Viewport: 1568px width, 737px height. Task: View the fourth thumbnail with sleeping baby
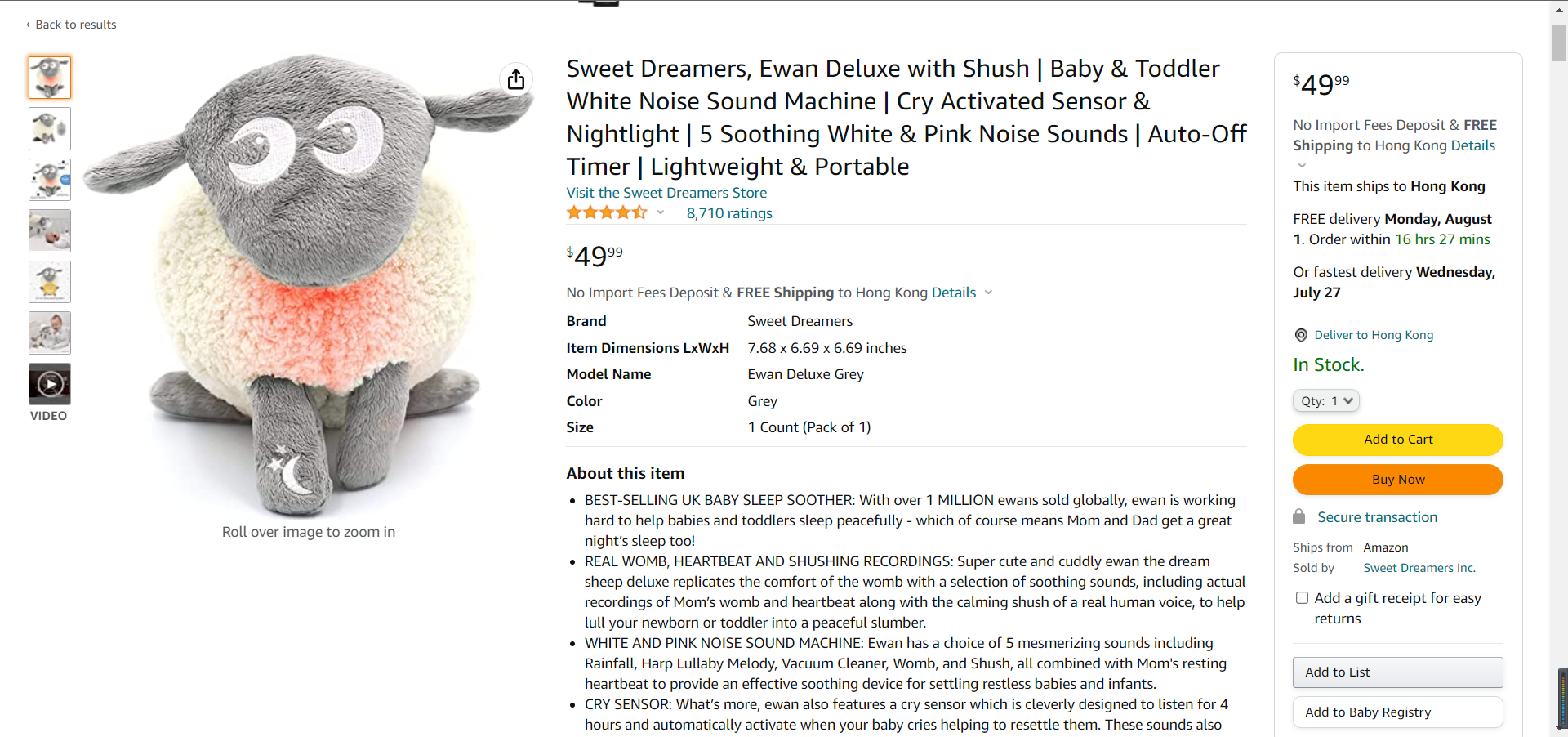50,230
